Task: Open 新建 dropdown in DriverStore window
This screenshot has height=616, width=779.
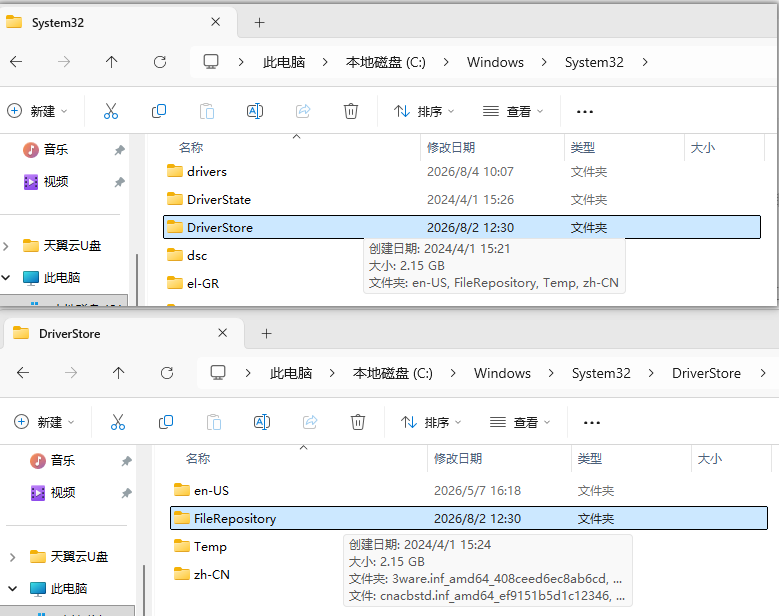Action: [44, 422]
